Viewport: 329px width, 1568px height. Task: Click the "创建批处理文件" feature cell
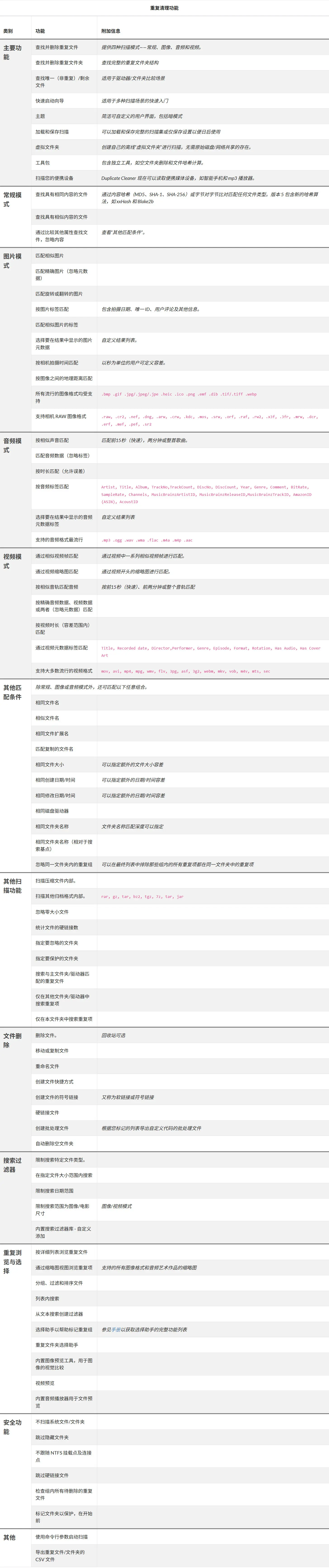[x=64, y=1128]
